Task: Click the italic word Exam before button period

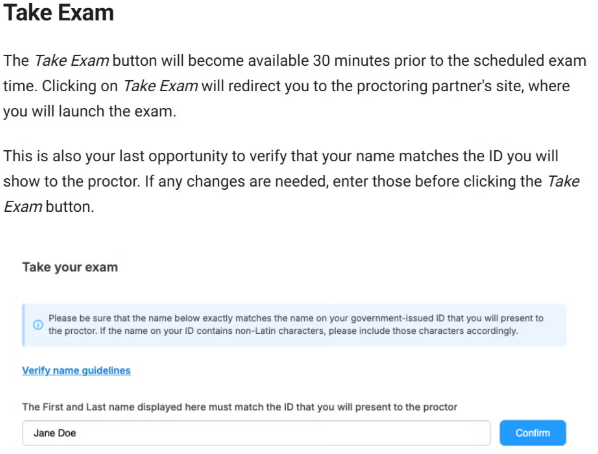Action: tap(23, 207)
